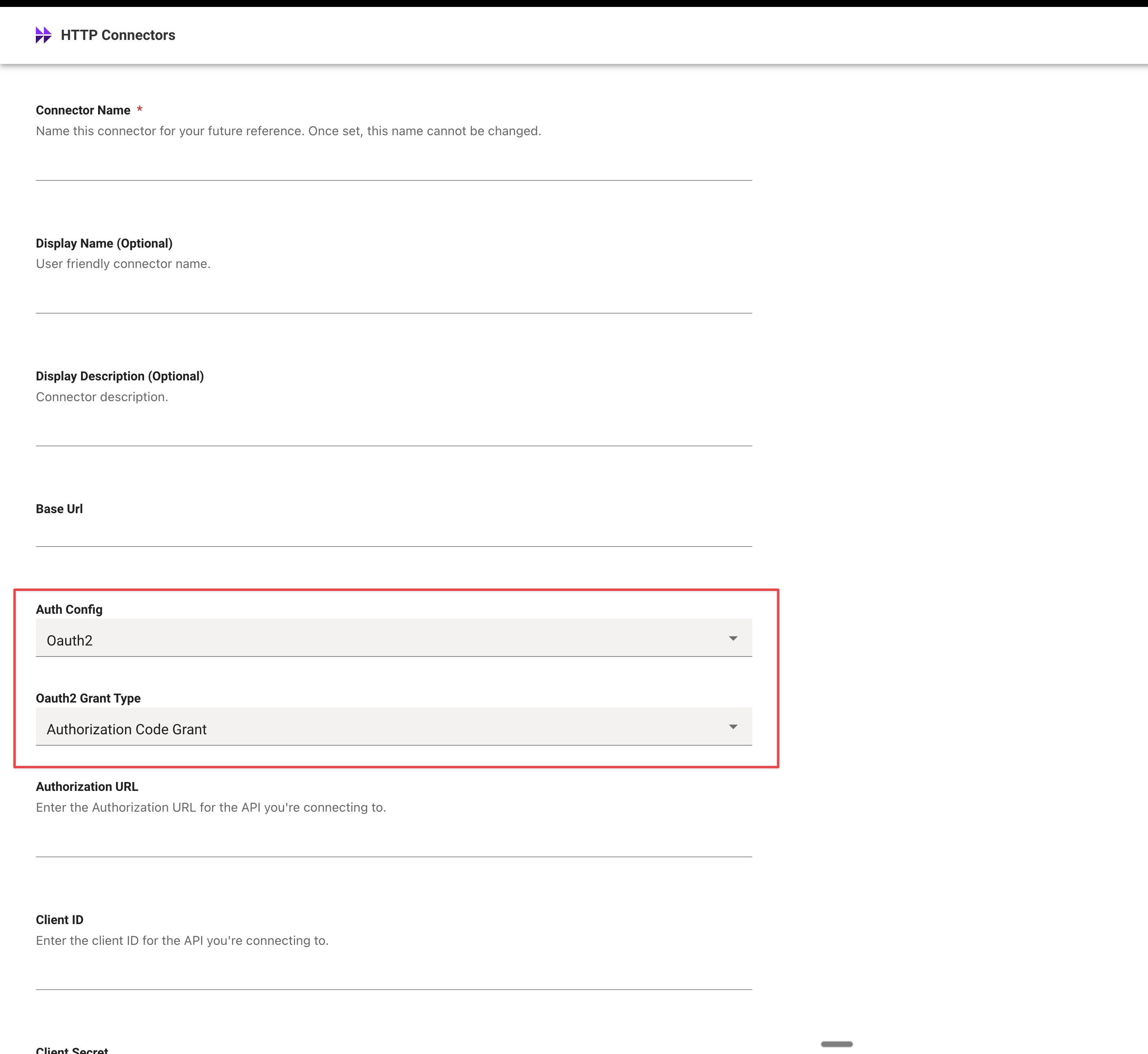This screenshot has width=1148, height=1054.
Task: Click the Auth Config label
Action: [69, 609]
